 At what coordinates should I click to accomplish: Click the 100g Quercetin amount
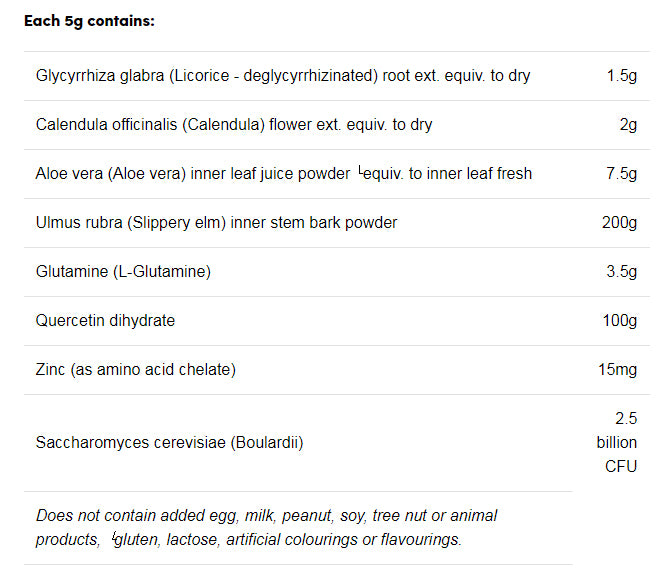point(619,321)
